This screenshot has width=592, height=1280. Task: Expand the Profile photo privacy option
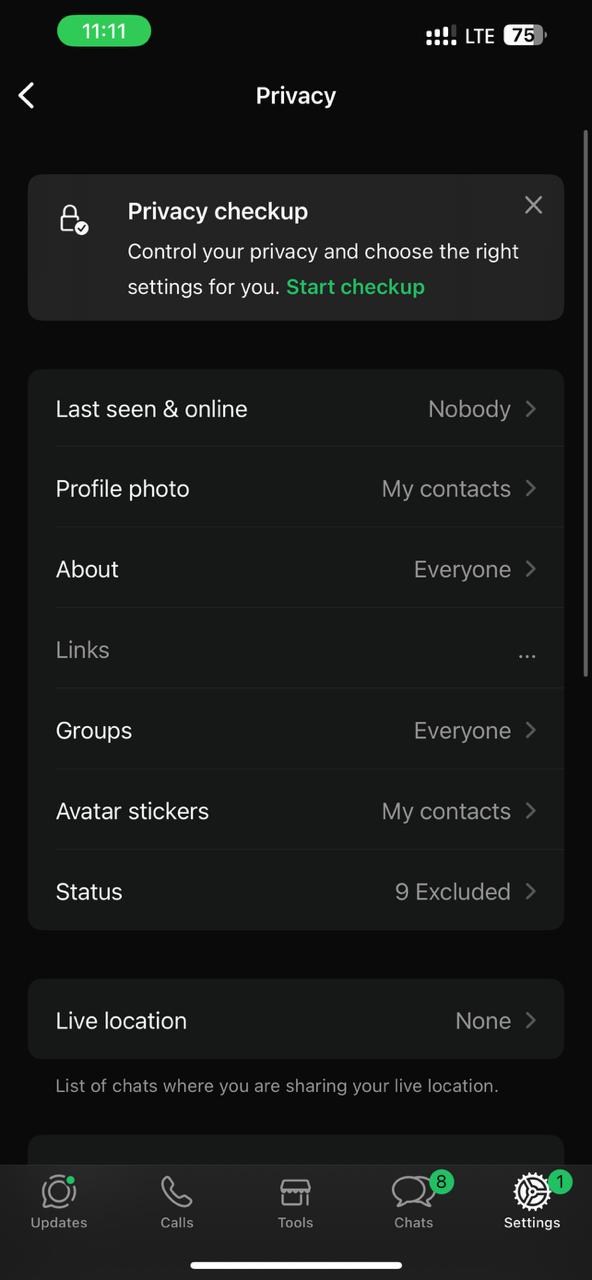point(296,489)
